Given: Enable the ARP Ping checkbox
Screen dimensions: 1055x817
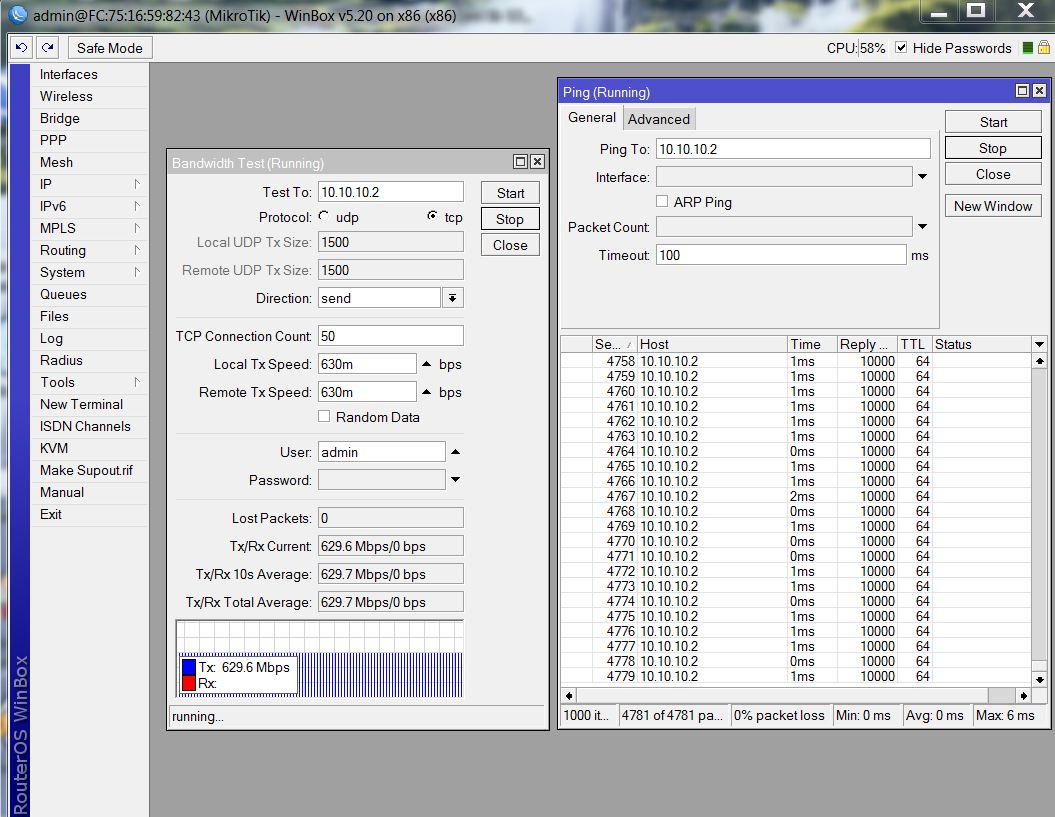Looking at the screenshot, I should 662,201.
